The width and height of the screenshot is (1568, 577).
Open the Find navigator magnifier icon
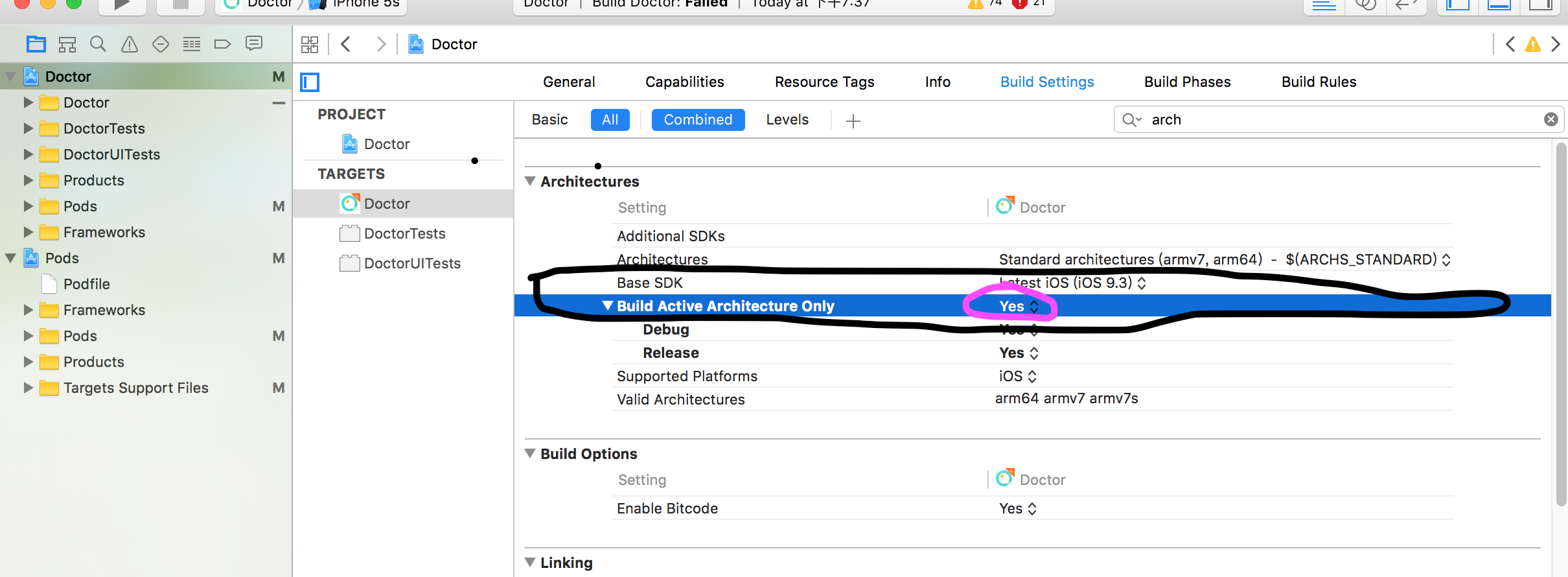click(98, 44)
